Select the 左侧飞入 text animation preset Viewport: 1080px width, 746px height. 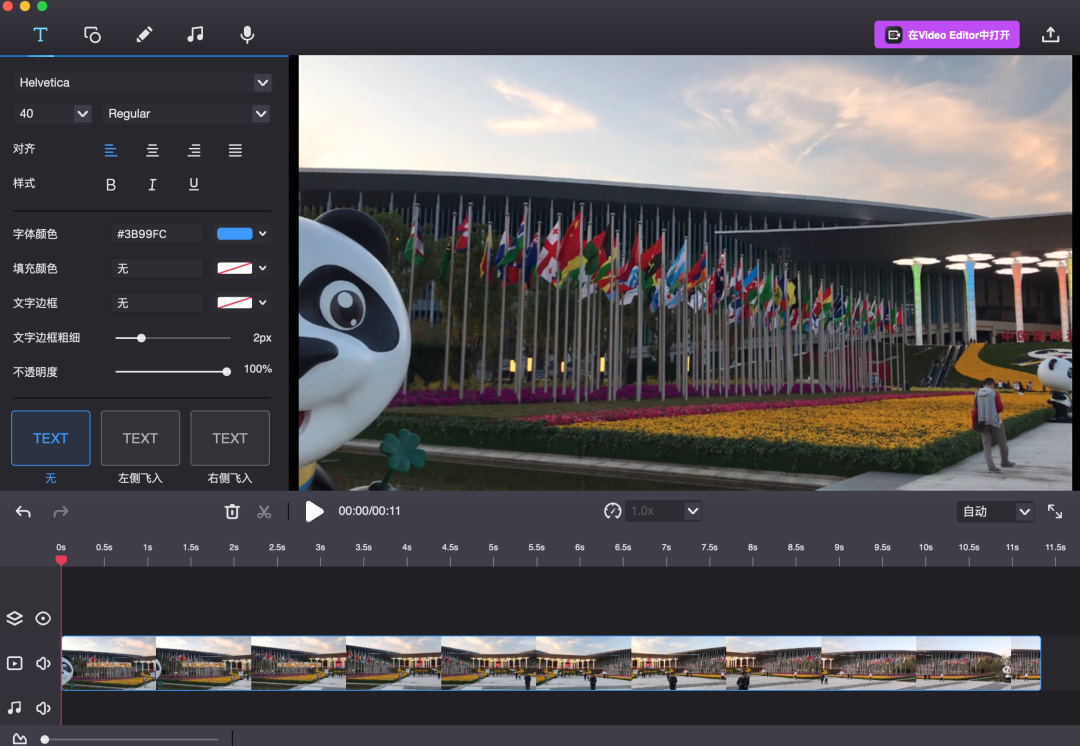[141, 438]
